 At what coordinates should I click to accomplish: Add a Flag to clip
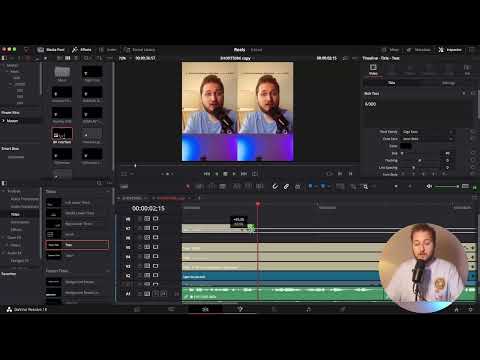click(310, 186)
